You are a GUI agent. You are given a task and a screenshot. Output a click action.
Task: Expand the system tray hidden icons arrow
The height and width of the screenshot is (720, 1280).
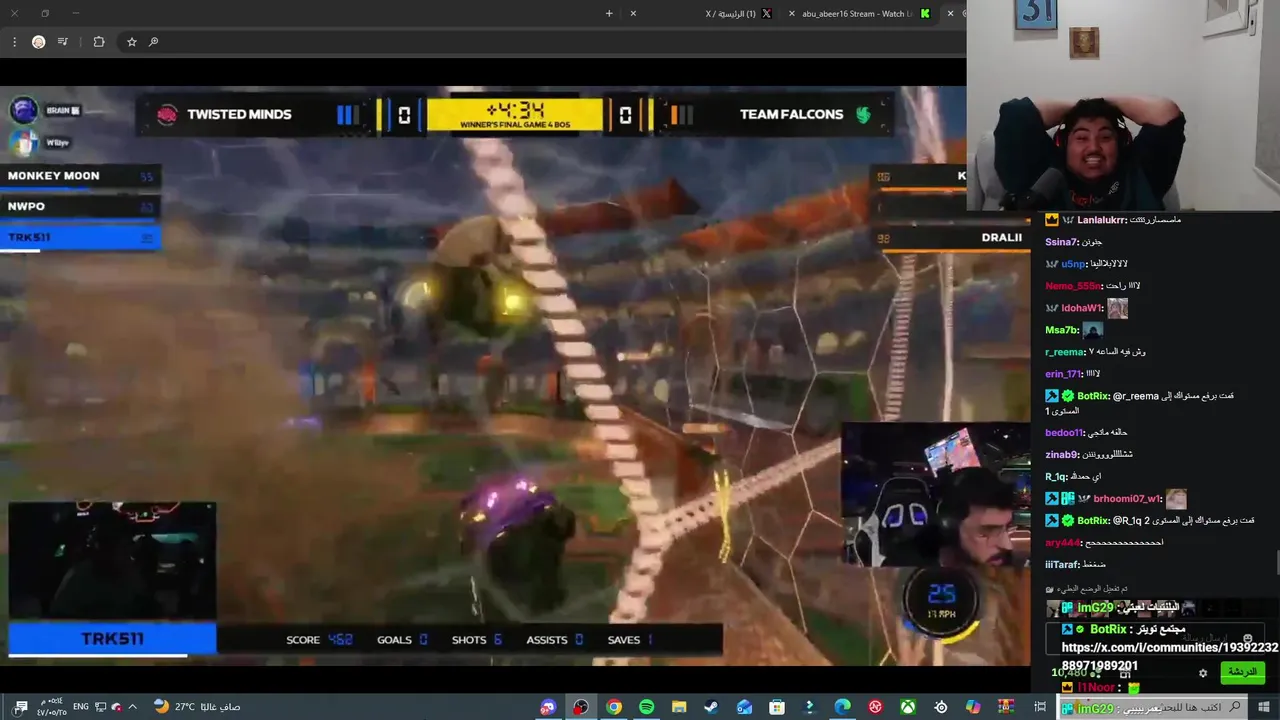132,707
